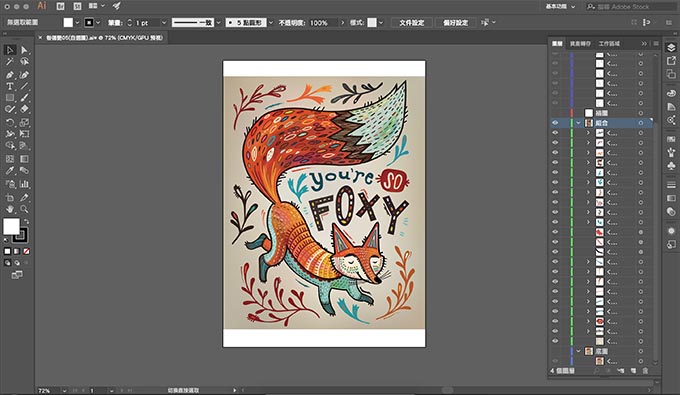Select the Shape Builder tool

pyautogui.click(x=10, y=146)
